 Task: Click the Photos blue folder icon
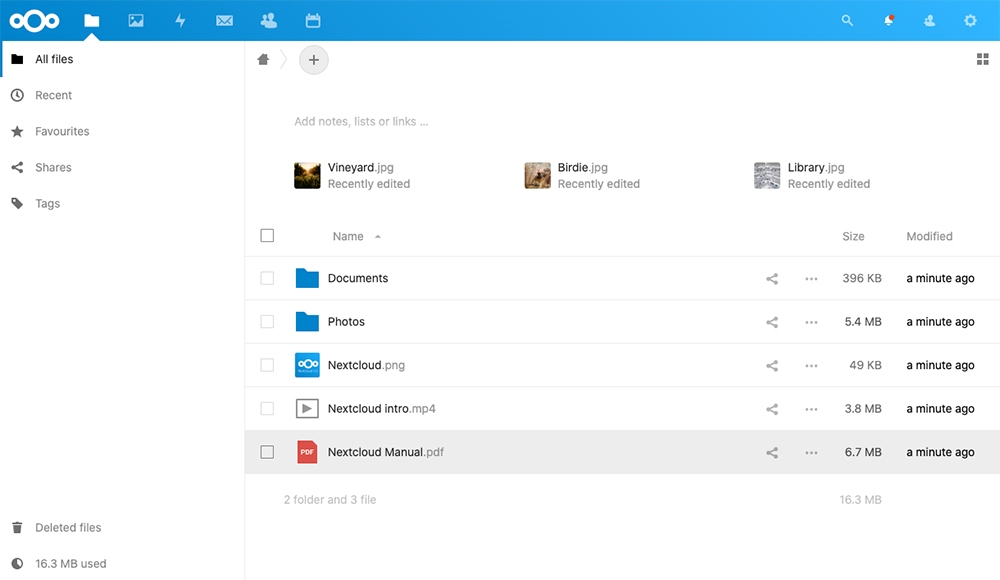pyautogui.click(x=307, y=322)
